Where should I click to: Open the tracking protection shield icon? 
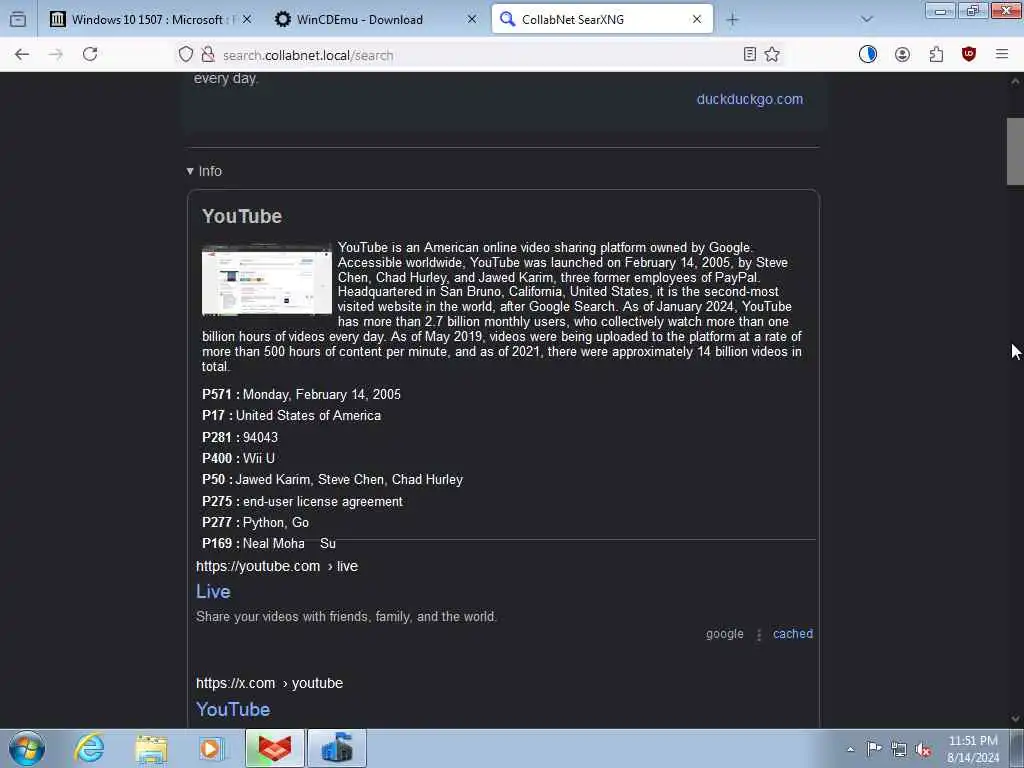click(186, 55)
